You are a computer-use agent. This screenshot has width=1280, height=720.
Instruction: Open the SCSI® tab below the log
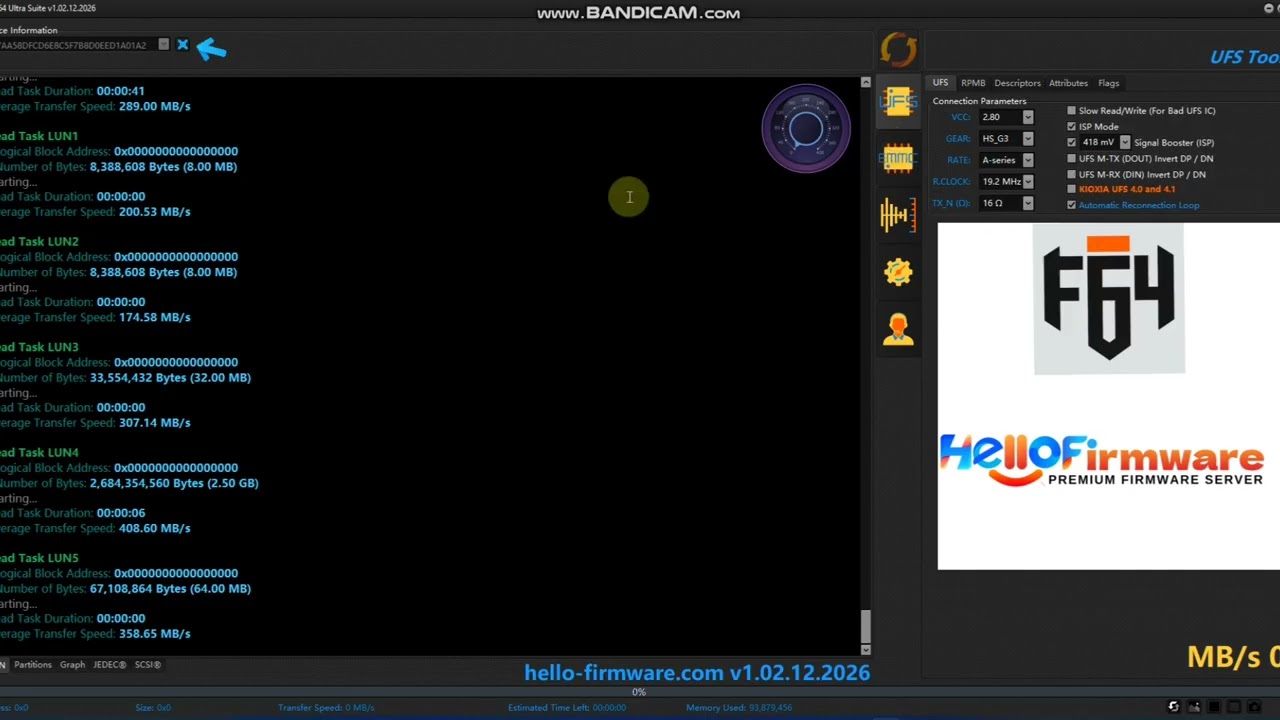pyautogui.click(x=148, y=665)
